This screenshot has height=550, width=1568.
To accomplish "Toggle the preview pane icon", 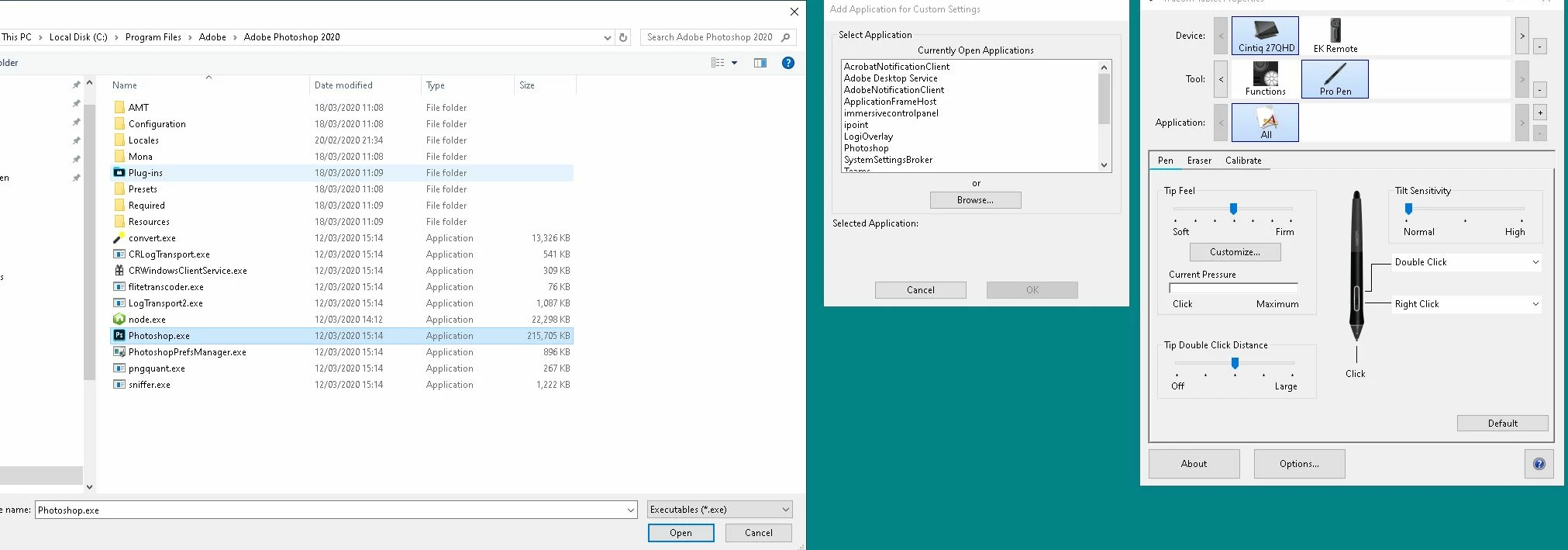I will coord(760,63).
